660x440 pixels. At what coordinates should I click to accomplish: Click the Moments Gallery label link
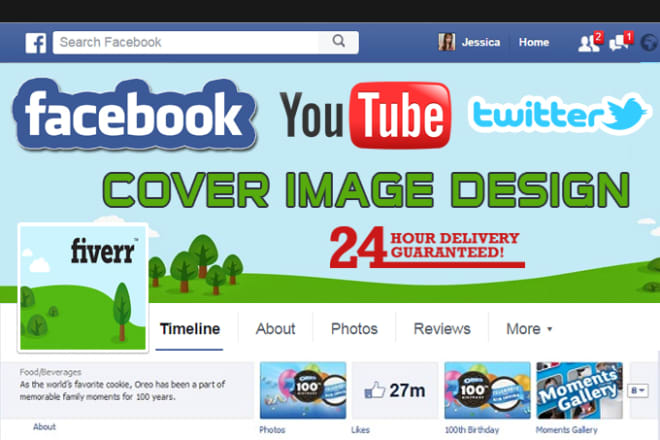(x=567, y=430)
